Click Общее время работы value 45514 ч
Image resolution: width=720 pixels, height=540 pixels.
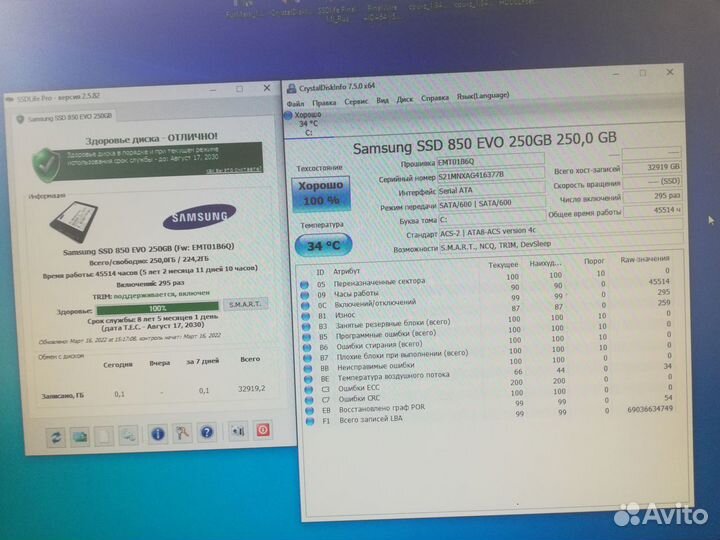(x=653, y=210)
